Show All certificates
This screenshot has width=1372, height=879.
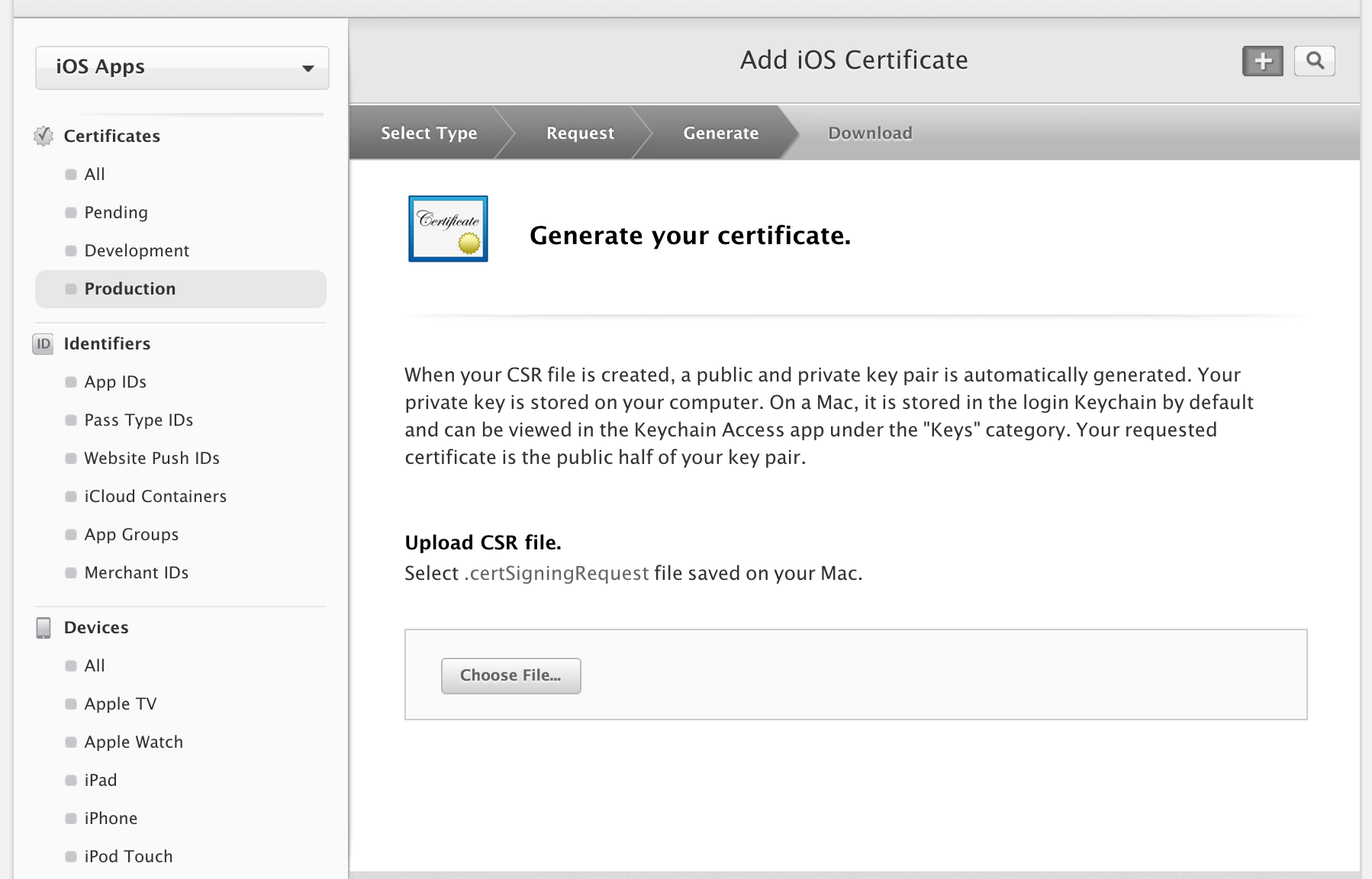tap(95, 174)
